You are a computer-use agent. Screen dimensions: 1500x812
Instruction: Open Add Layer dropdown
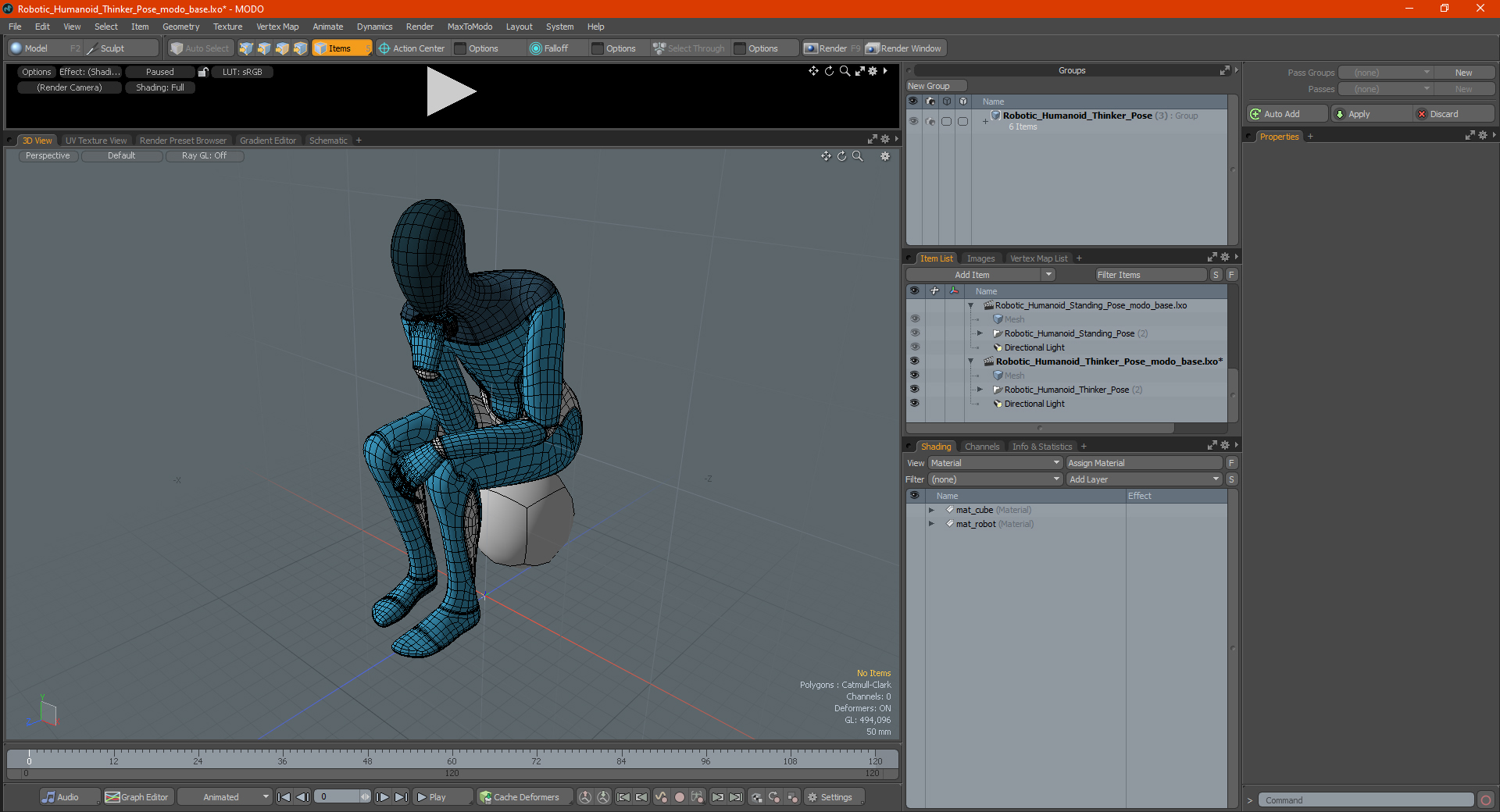1144,479
